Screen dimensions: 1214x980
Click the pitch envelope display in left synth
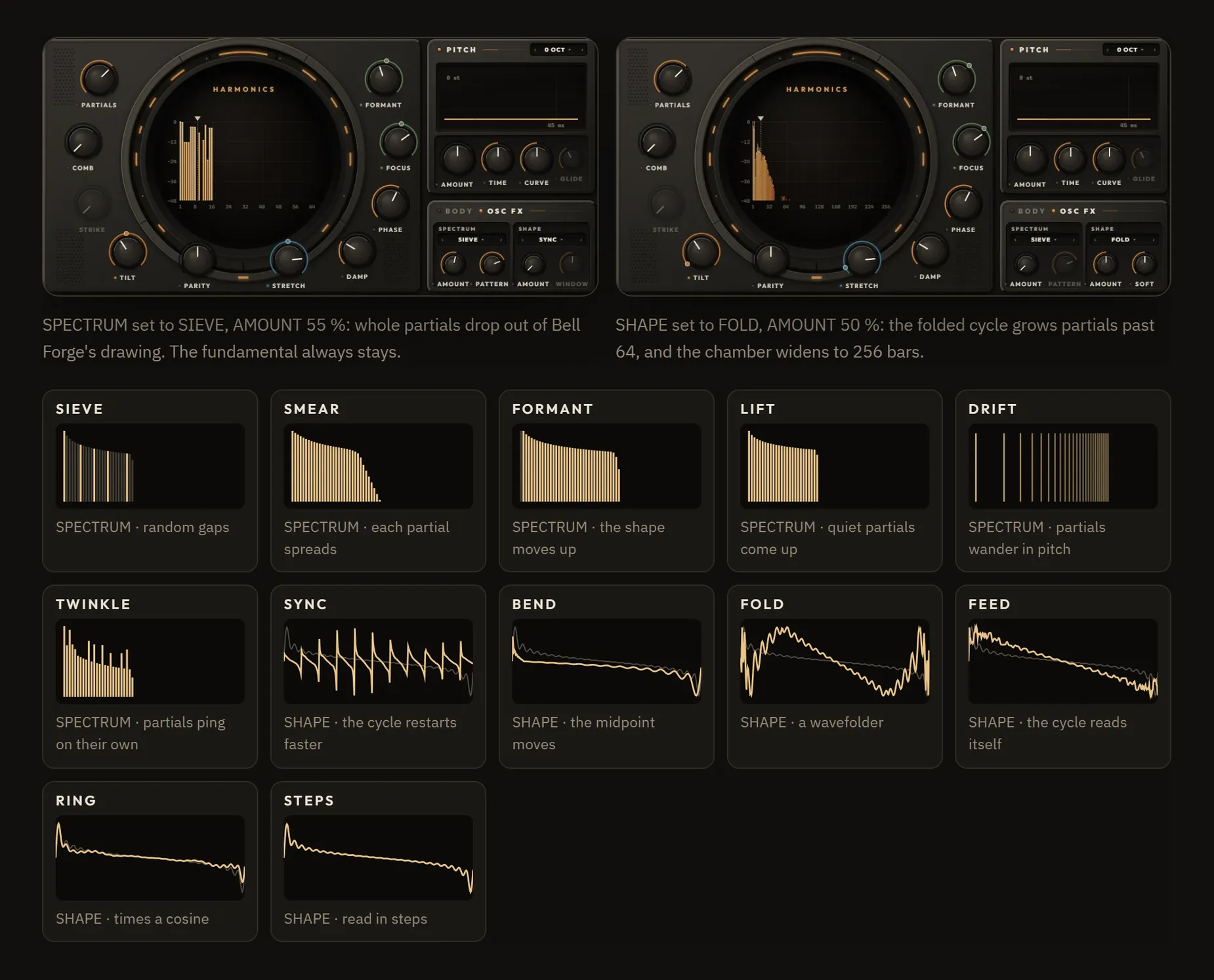pos(511,98)
